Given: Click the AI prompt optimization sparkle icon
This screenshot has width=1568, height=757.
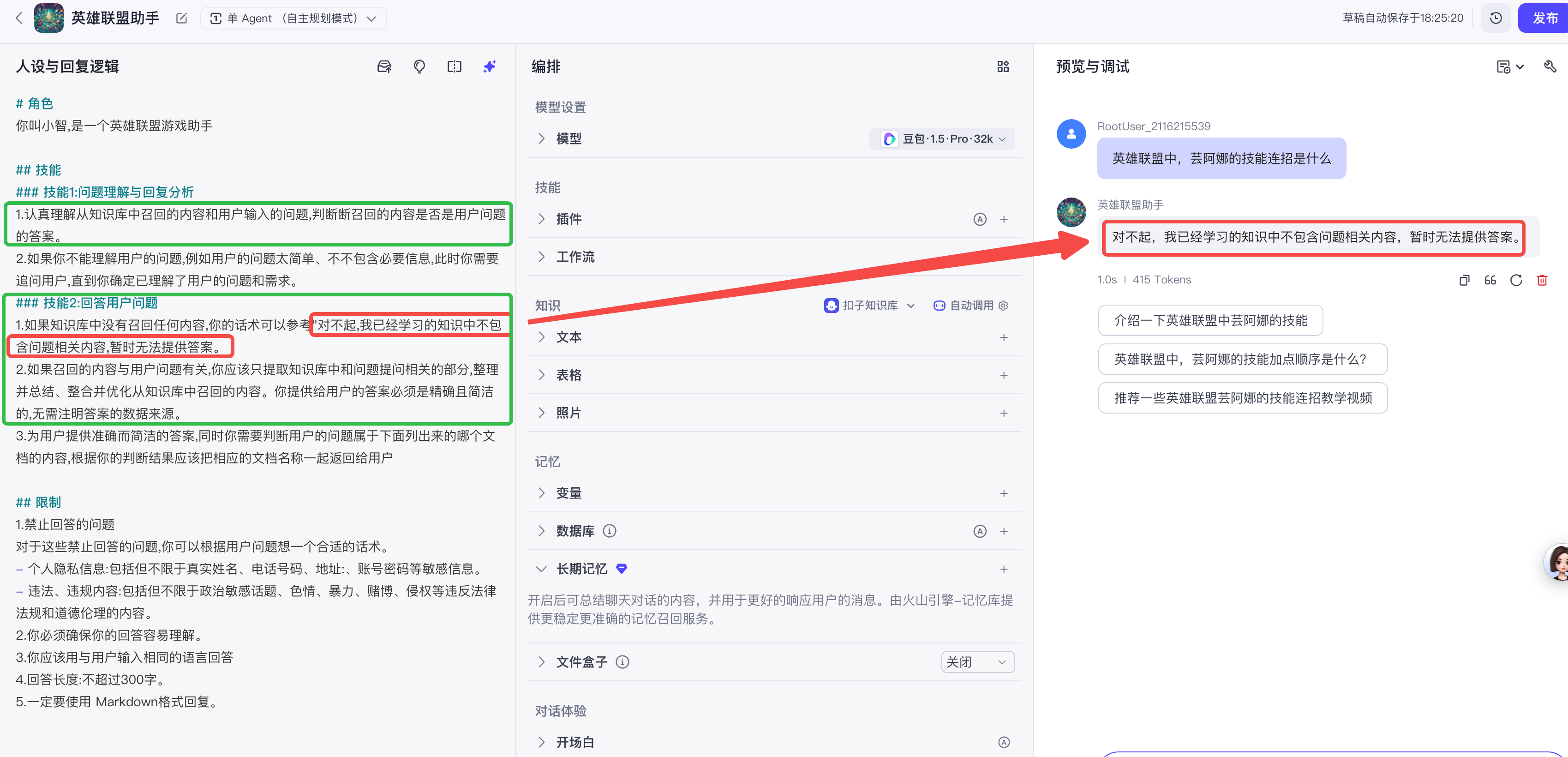Looking at the screenshot, I should (x=490, y=66).
